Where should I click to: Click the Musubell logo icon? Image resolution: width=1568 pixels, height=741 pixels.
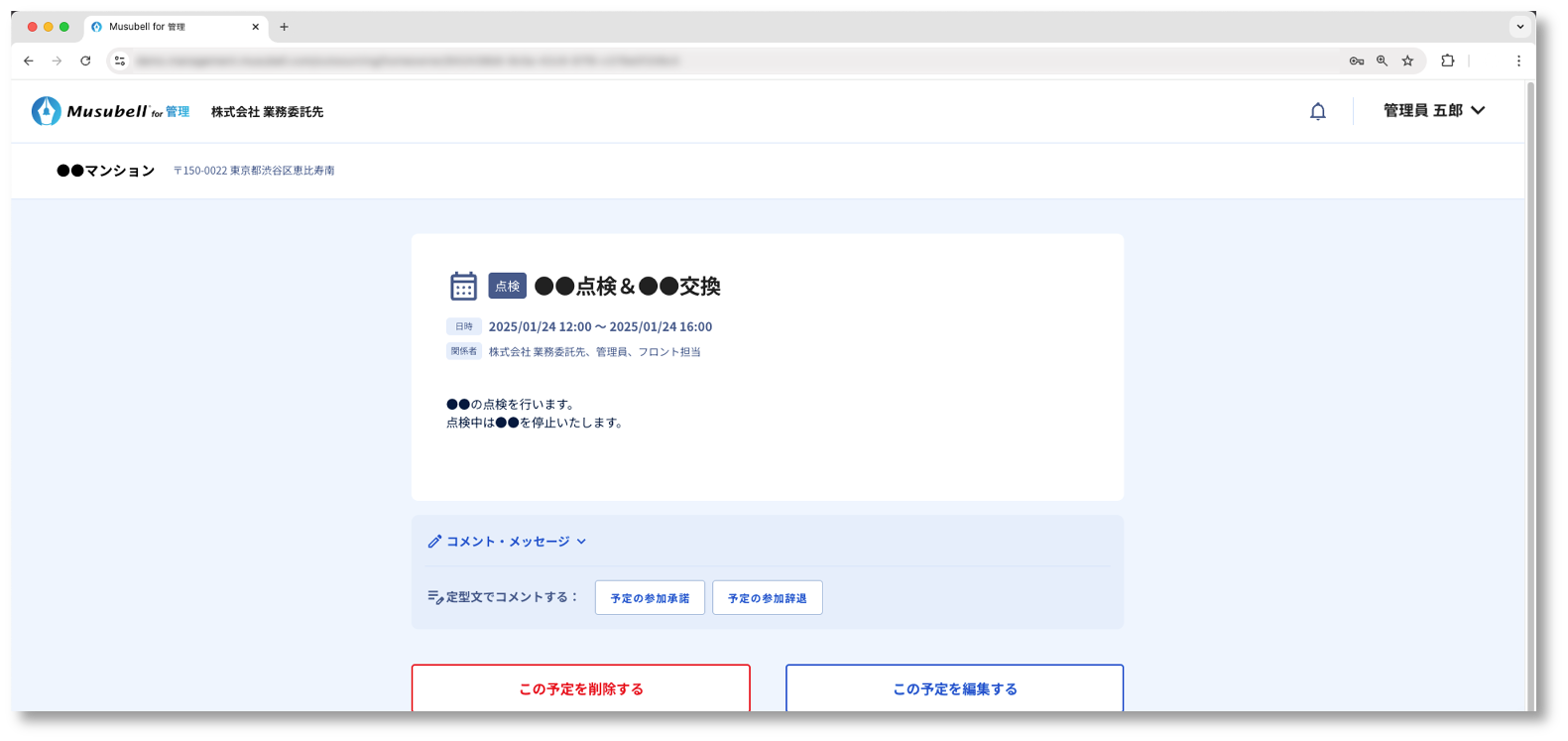tap(46, 111)
